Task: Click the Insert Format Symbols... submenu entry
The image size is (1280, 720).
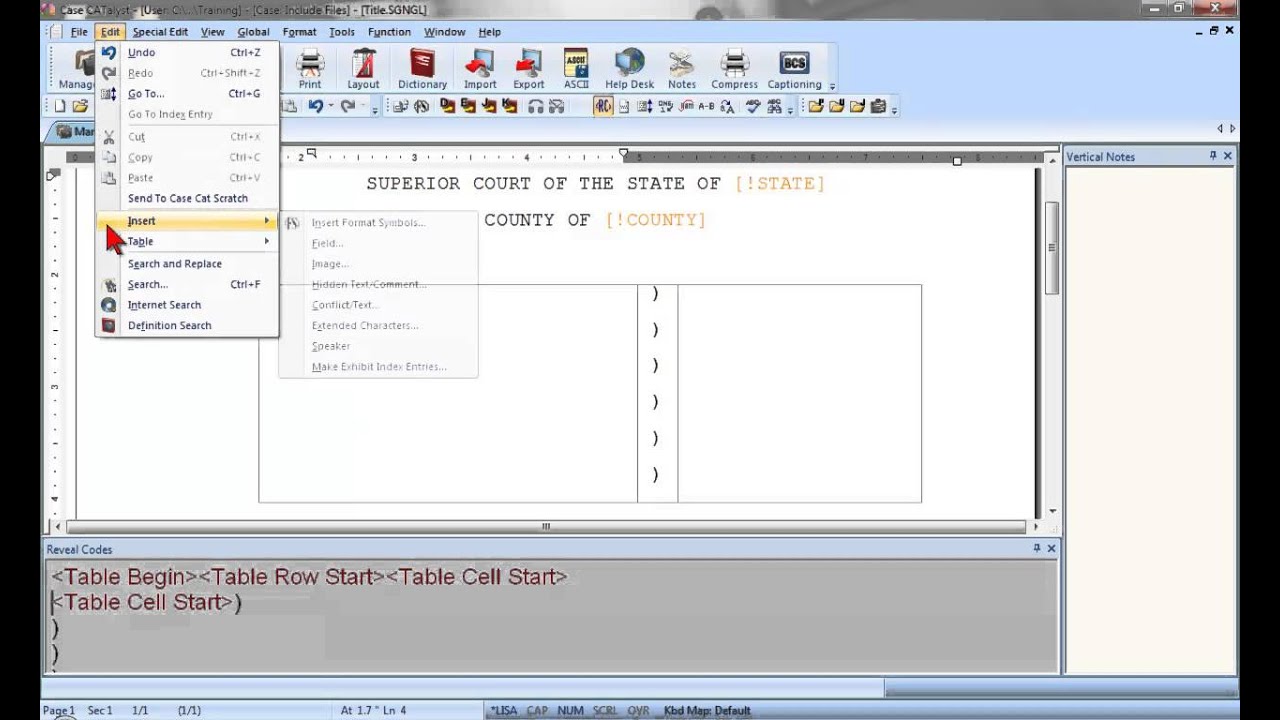Action: [x=378, y=223]
